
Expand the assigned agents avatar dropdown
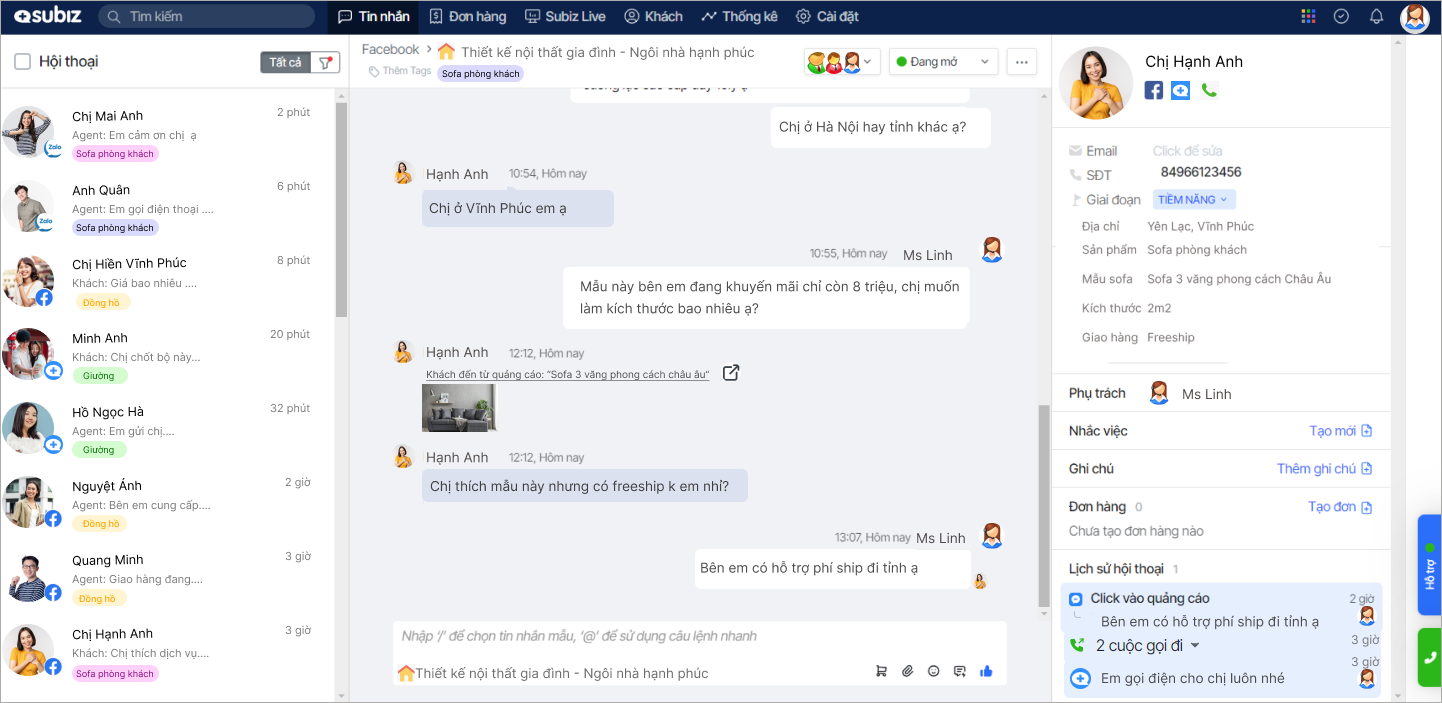(841, 62)
